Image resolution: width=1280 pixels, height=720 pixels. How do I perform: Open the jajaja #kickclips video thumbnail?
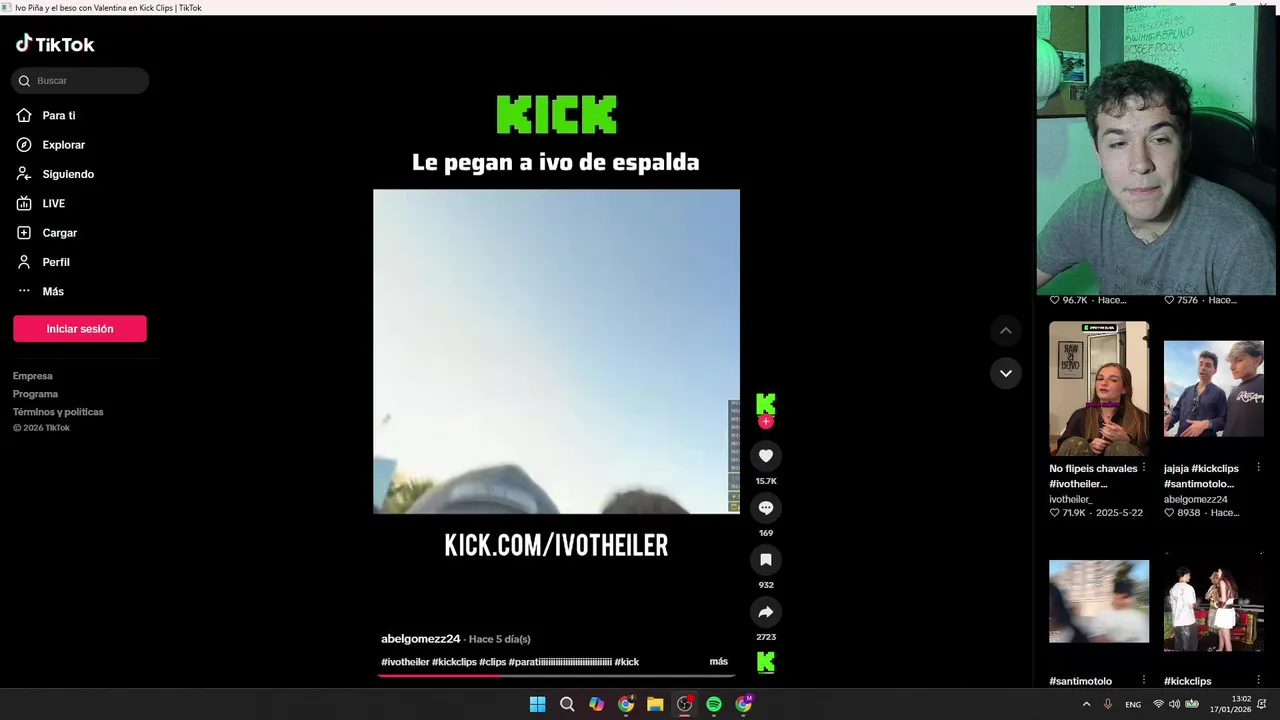tap(1214, 389)
